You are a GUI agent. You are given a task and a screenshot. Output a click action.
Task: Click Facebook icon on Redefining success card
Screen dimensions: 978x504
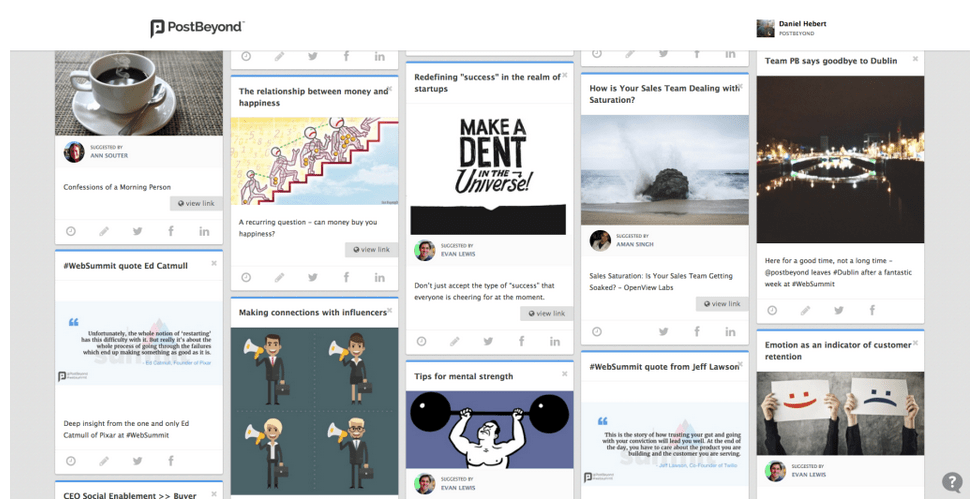(x=521, y=341)
